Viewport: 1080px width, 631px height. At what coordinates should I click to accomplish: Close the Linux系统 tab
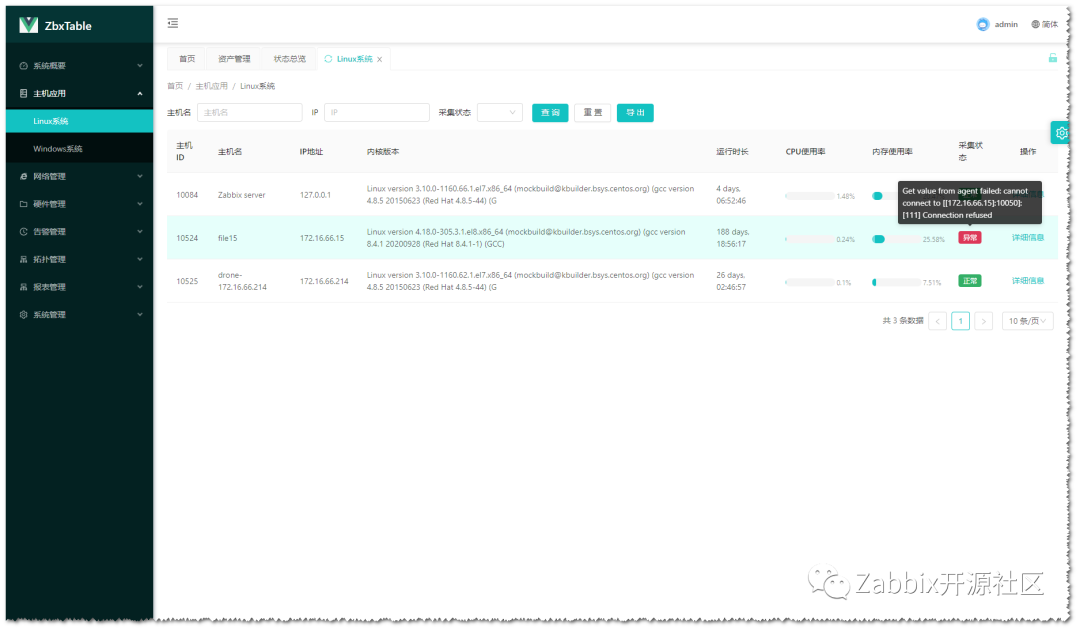(x=380, y=59)
